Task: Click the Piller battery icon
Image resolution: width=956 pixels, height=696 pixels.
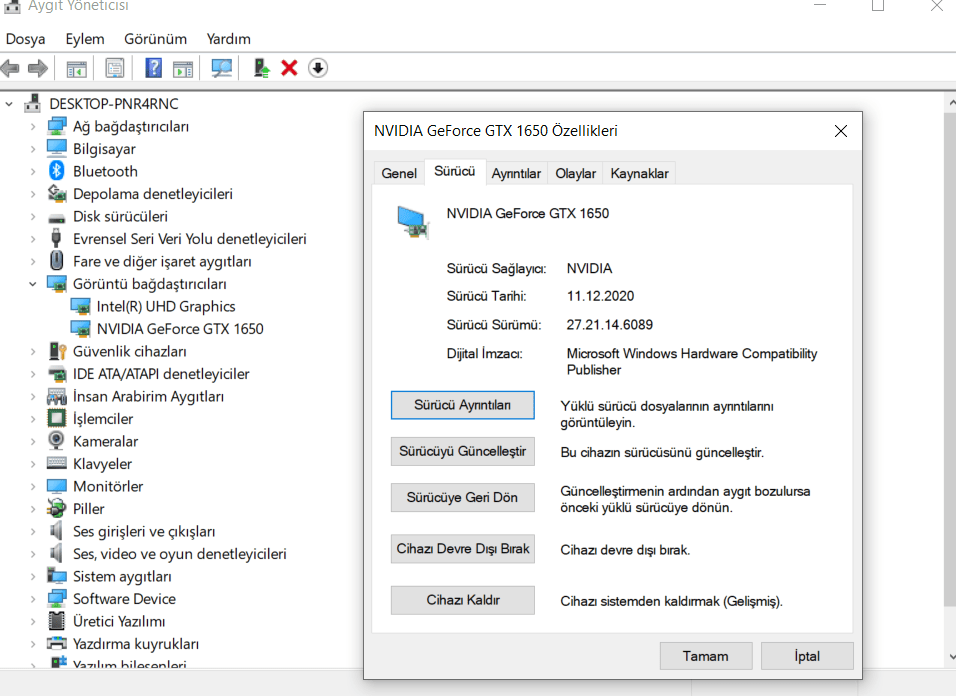Action: [x=57, y=508]
